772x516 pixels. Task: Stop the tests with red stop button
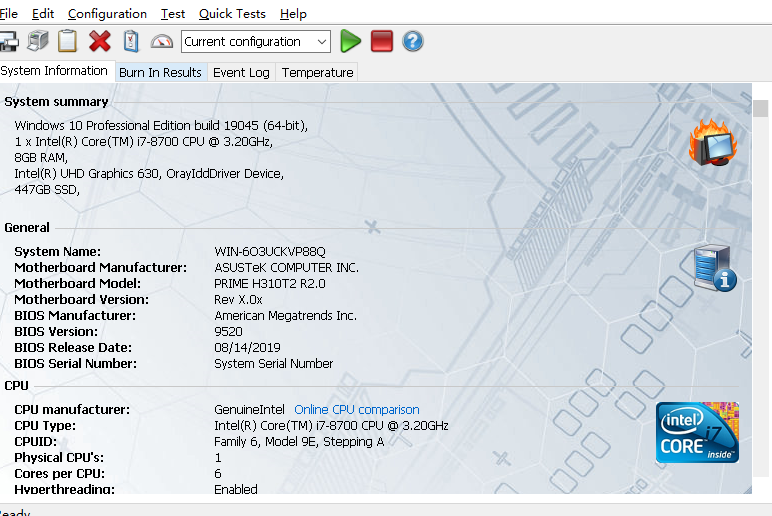pyautogui.click(x=382, y=41)
